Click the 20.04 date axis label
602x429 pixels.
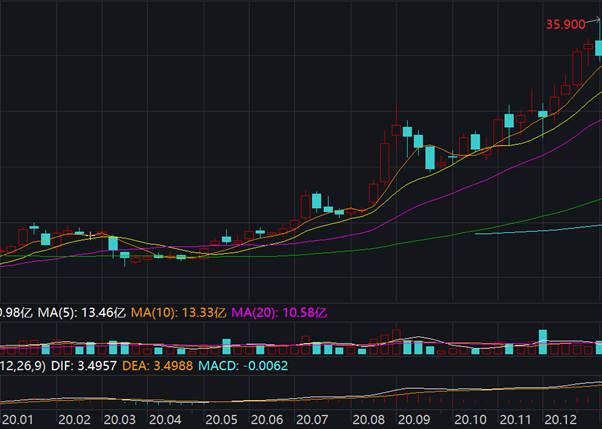165,419
